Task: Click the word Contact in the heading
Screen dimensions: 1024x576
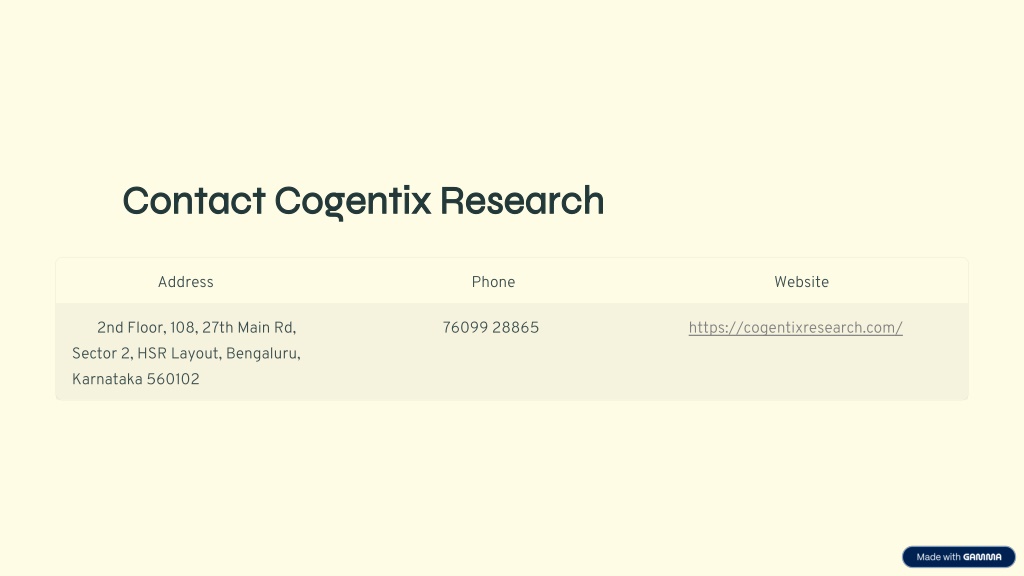Action: (x=194, y=200)
